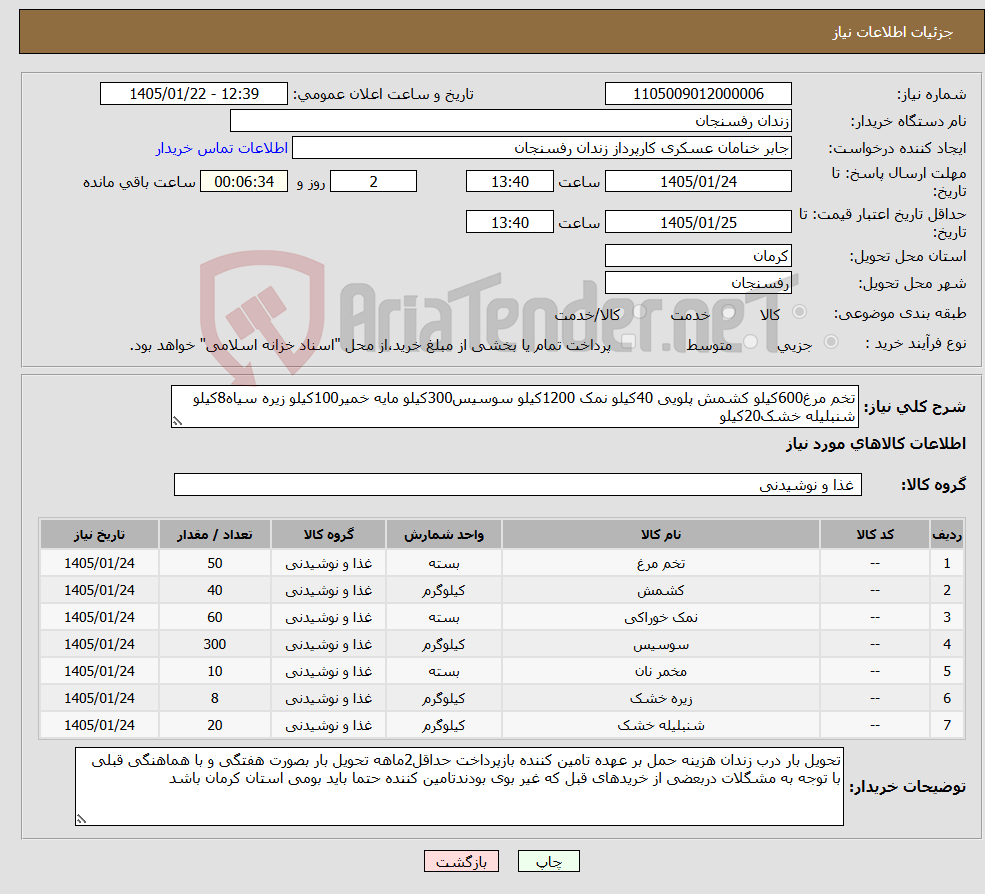Viewport: 985px width, 894px height.
Task: Click row number 7 cell
Action: [x=947, y=726]
